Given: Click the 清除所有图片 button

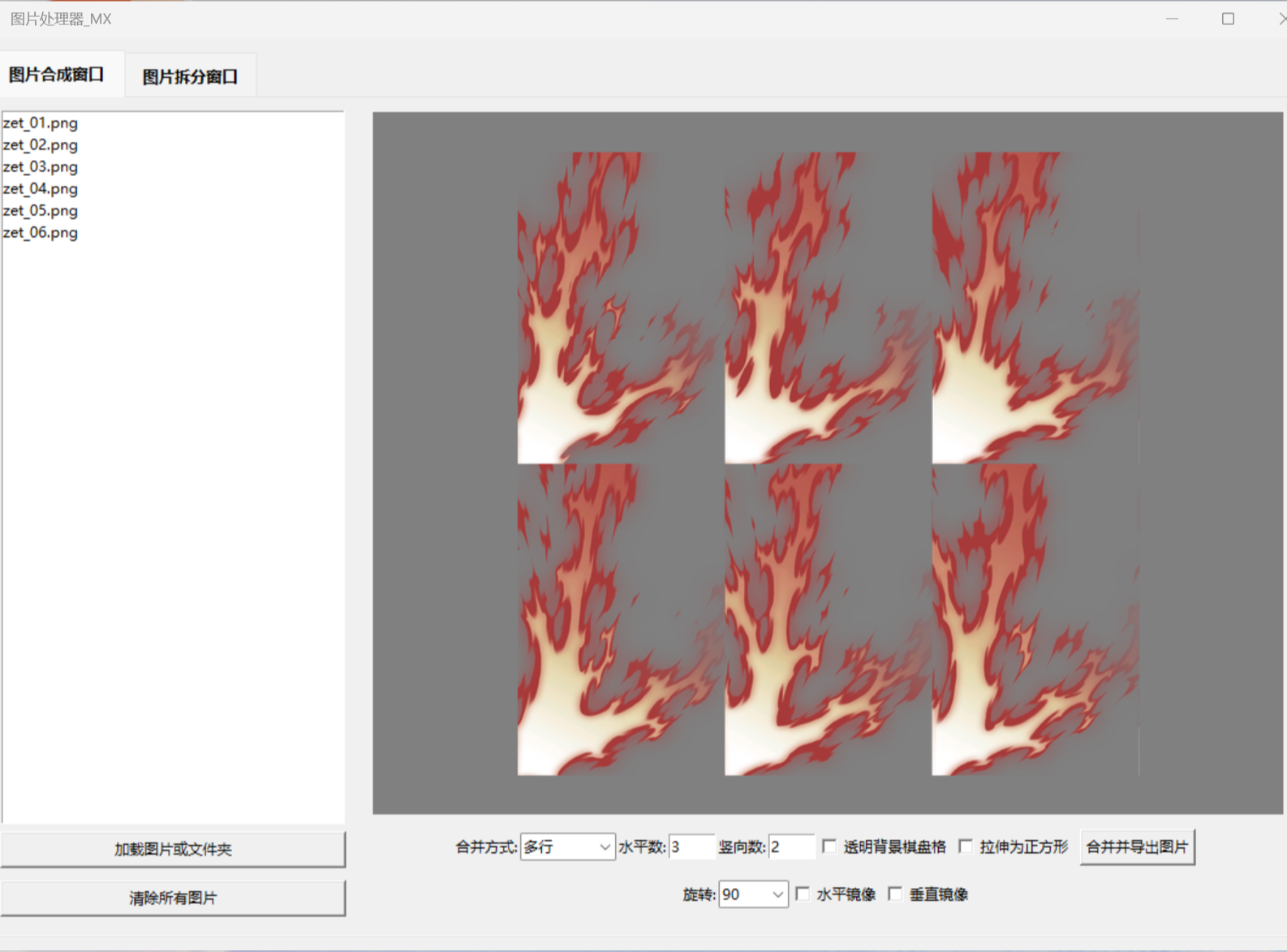Looking at the screenshot, I should [173, 898].
